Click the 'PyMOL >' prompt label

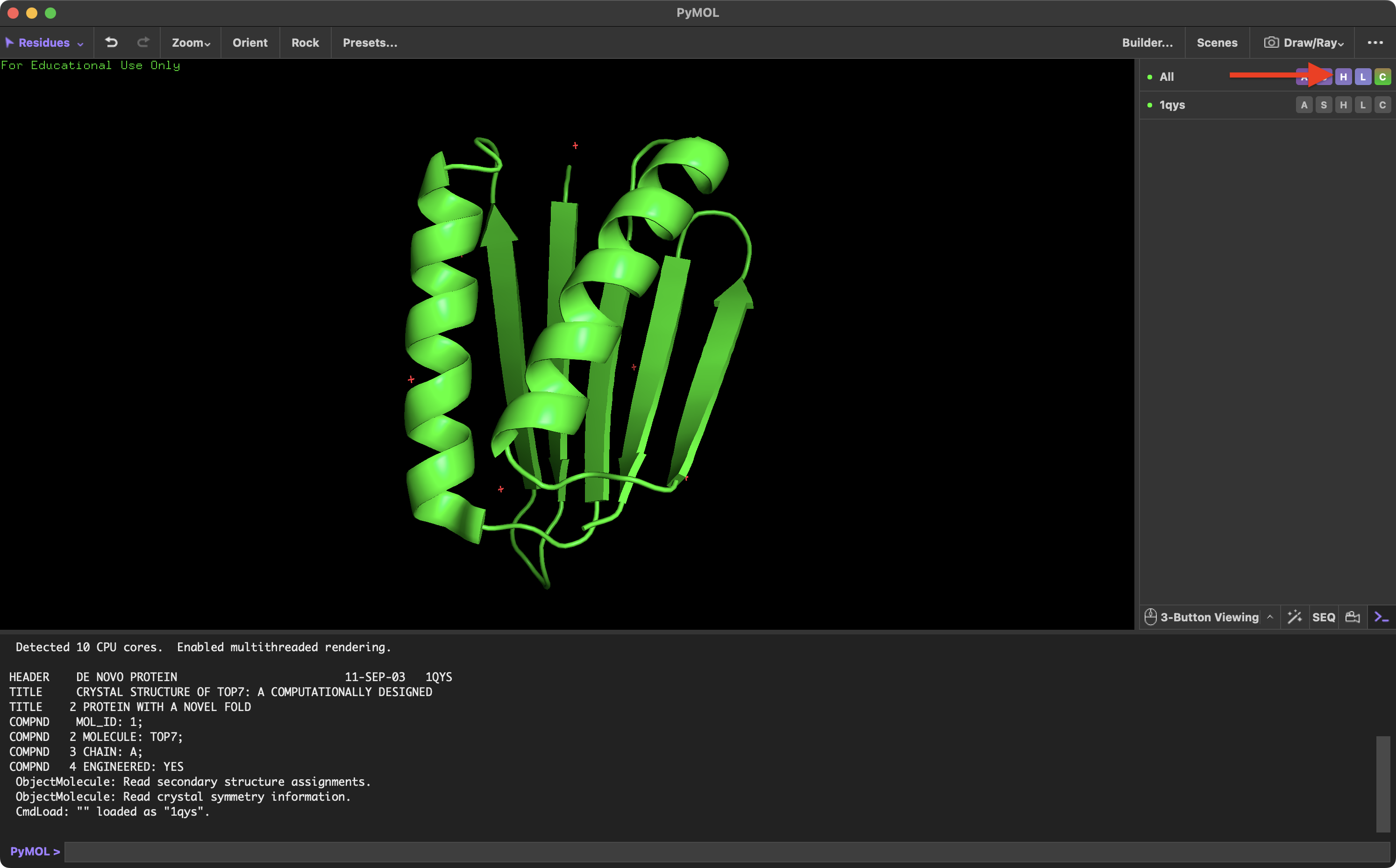(35, 851)
